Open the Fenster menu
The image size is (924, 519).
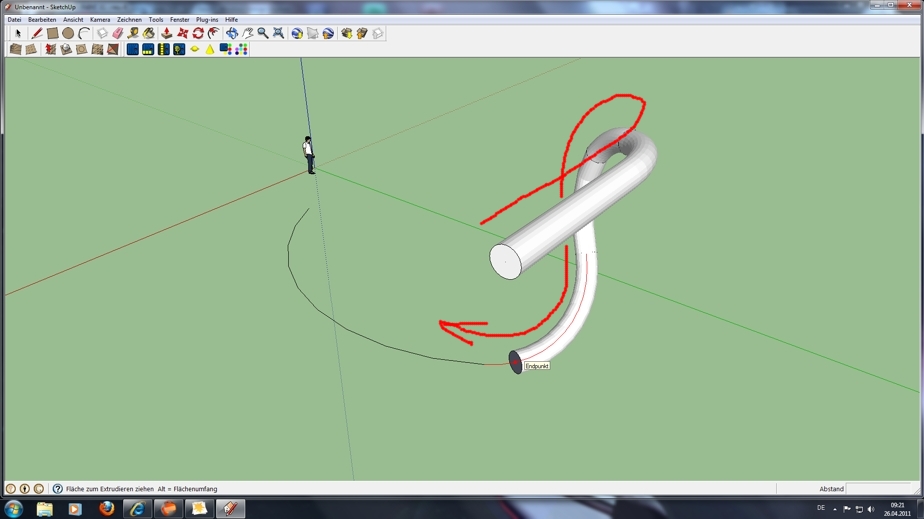179,19
